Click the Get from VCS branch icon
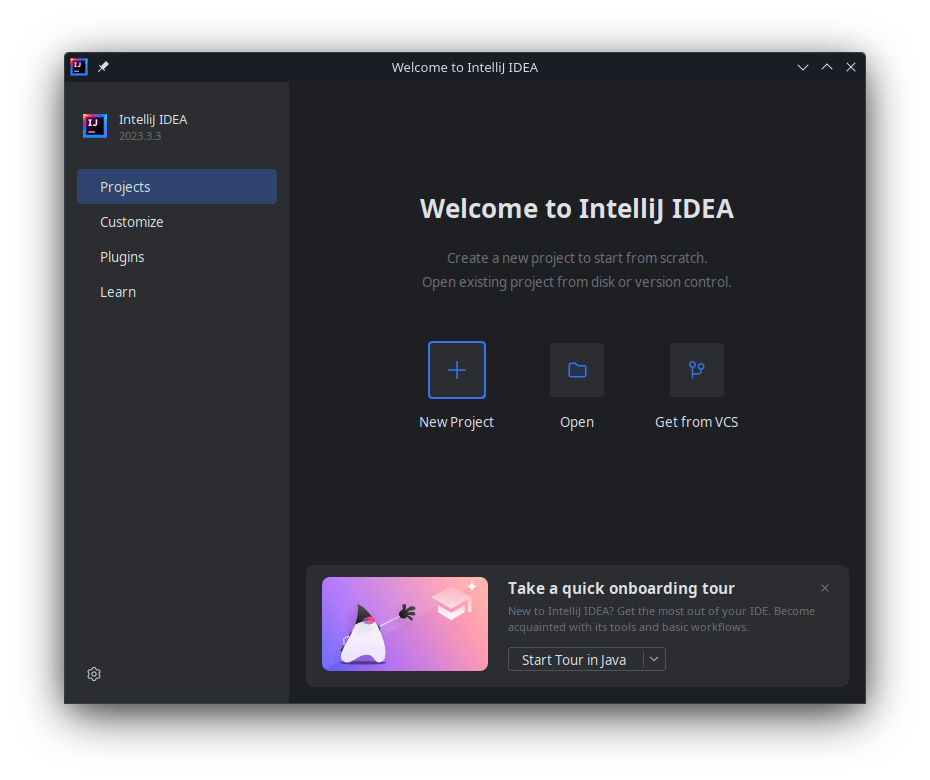 pyautogui.click(x=697, y=370)
